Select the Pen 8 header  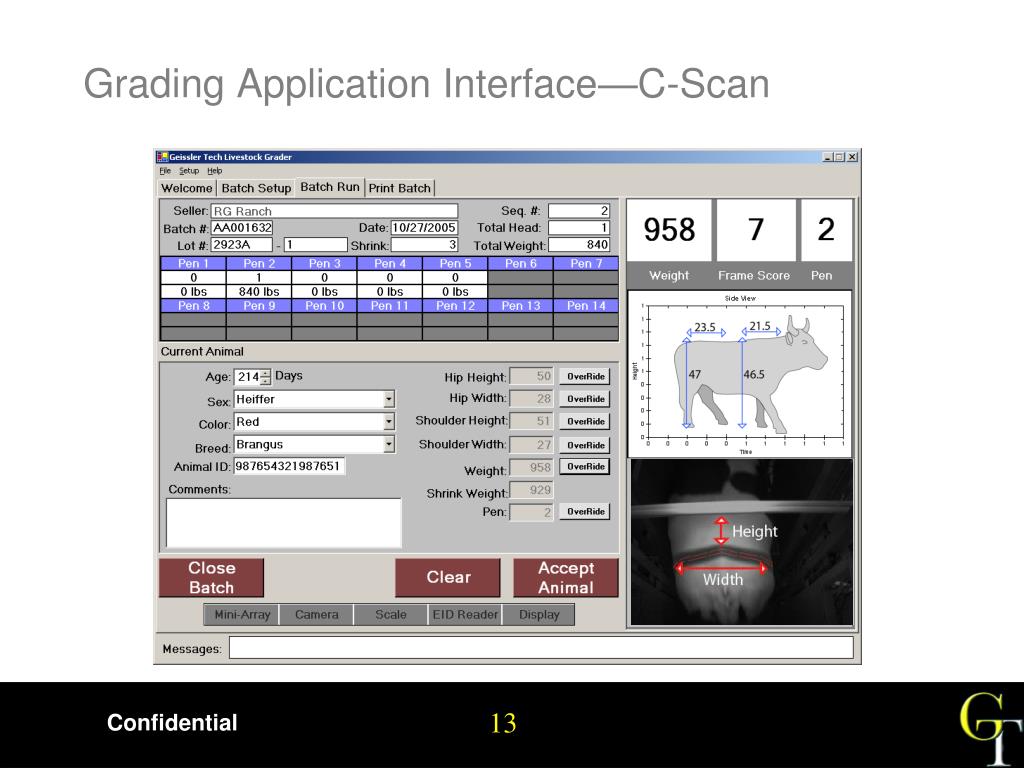[193, 306]
